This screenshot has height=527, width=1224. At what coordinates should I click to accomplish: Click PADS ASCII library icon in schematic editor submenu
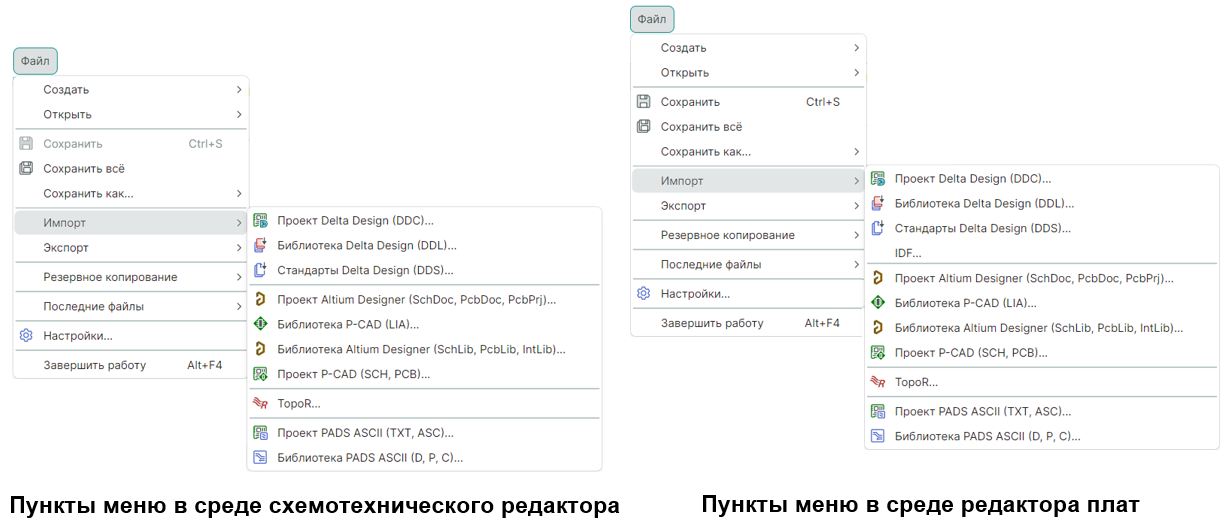tap(260, 458)
